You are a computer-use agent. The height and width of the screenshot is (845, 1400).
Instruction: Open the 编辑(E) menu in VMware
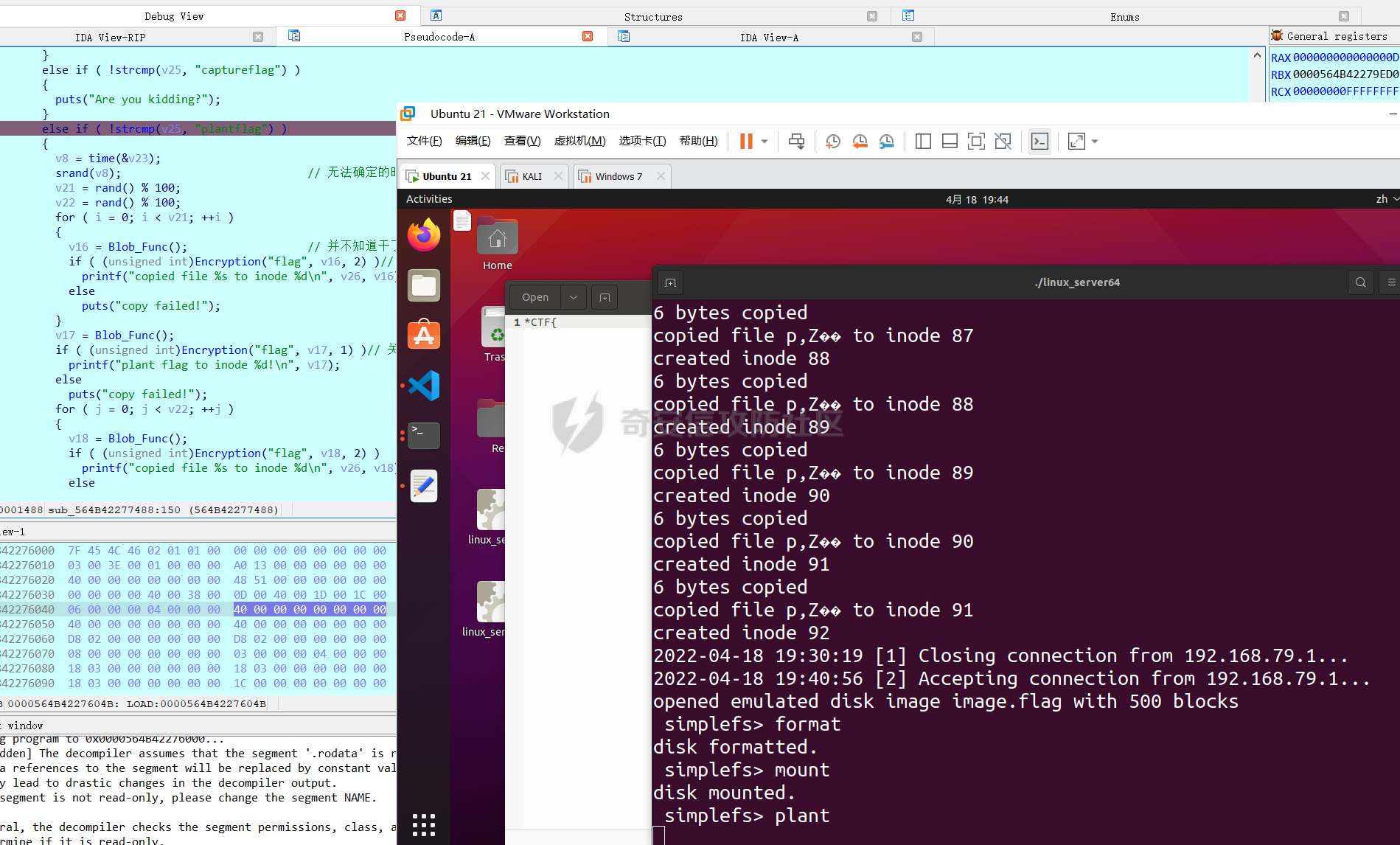click(473, 141)
